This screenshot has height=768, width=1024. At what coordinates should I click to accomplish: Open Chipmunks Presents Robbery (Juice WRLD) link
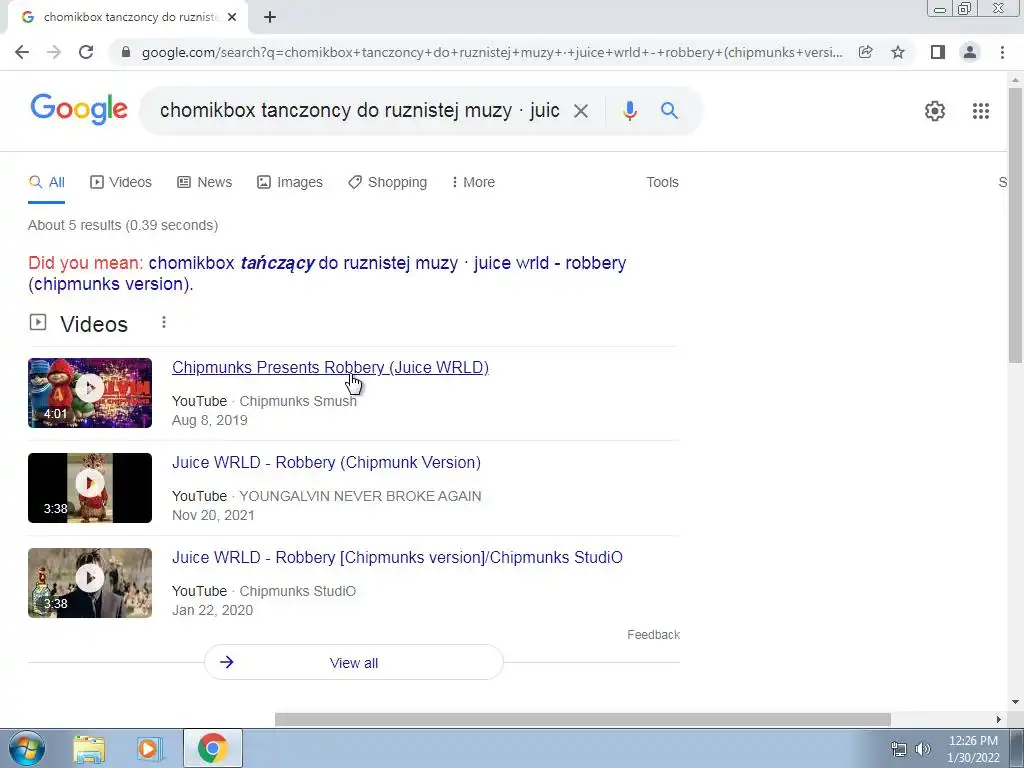(330, 367)
